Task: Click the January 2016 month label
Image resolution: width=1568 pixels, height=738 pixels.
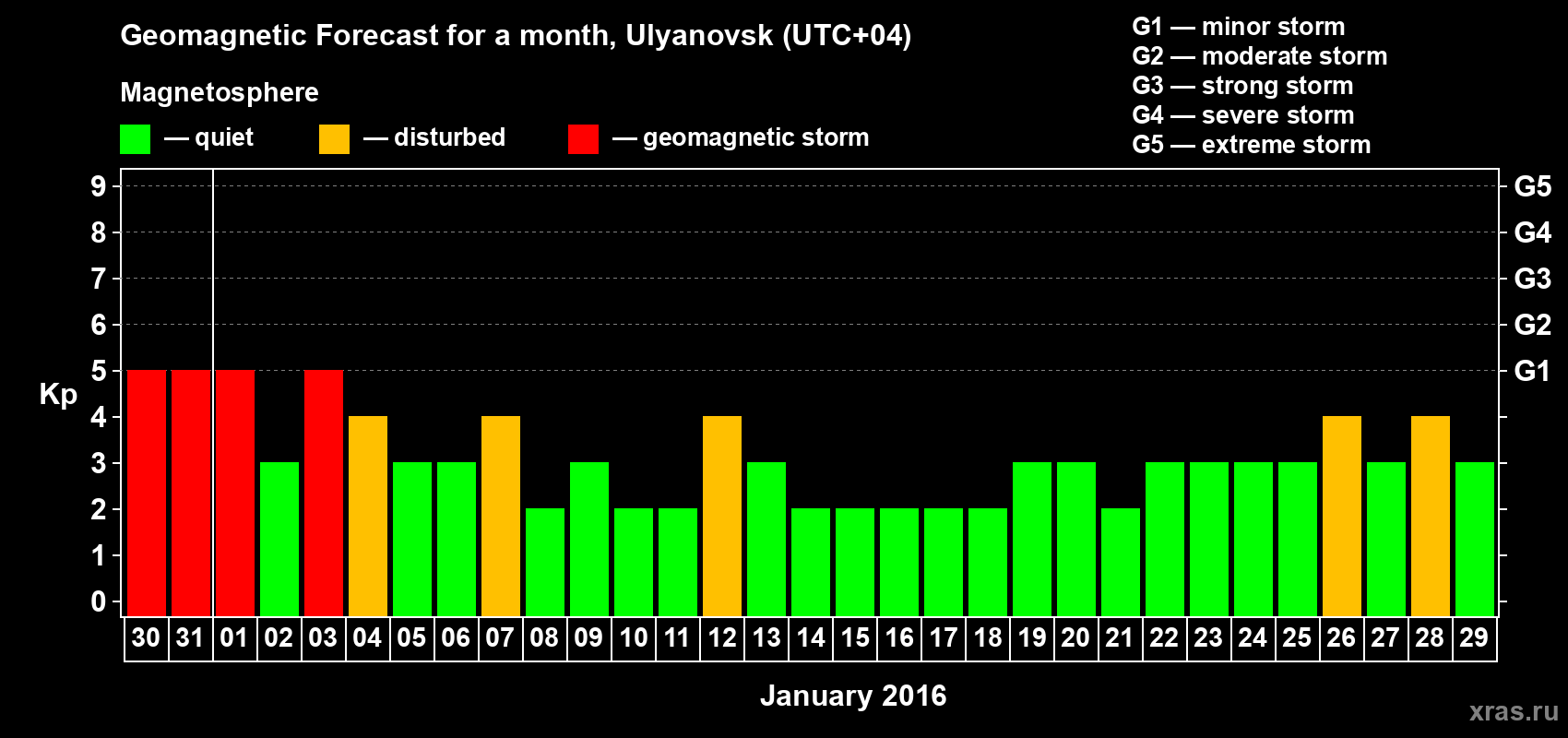Action: click(x=853, y=696)
